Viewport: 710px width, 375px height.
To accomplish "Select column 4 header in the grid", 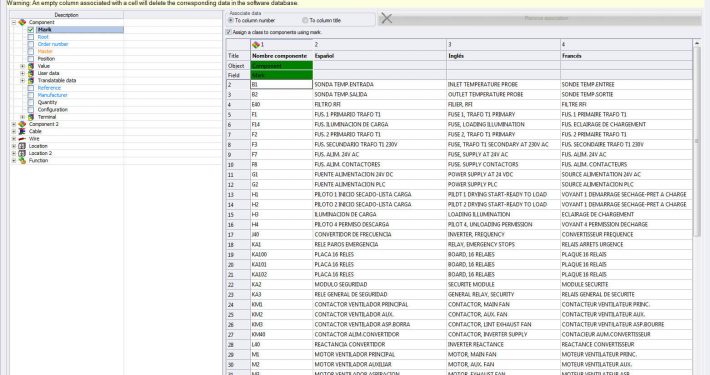I will (626, 44).
